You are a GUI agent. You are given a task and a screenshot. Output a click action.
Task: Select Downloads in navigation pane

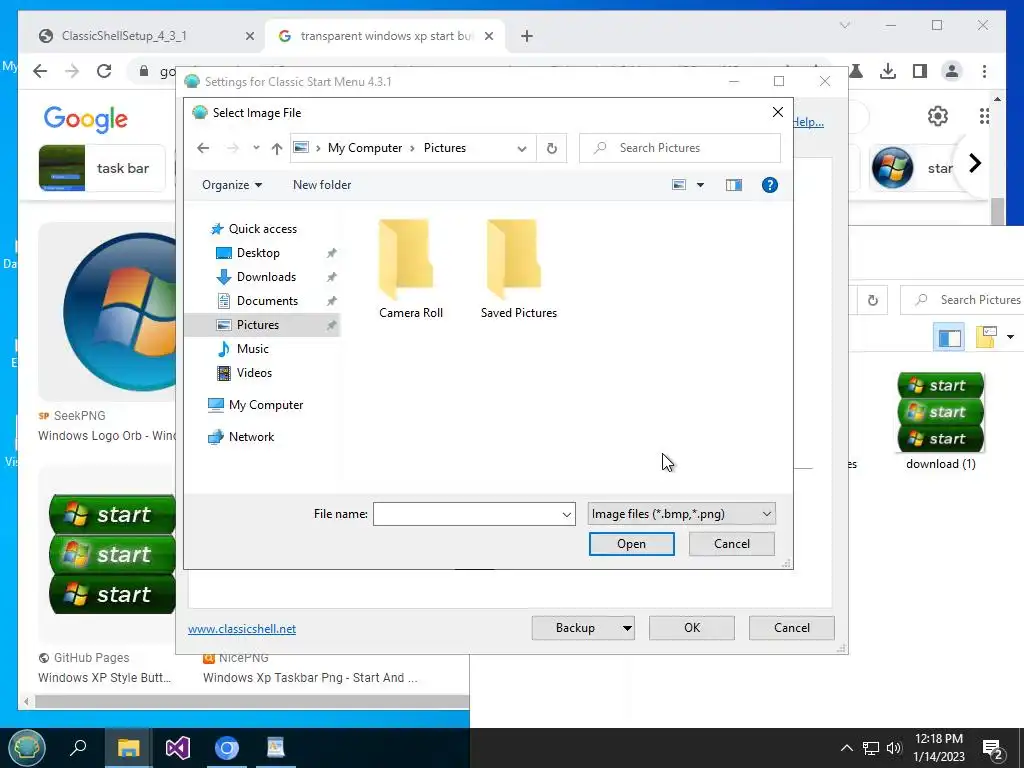(266, 277)
